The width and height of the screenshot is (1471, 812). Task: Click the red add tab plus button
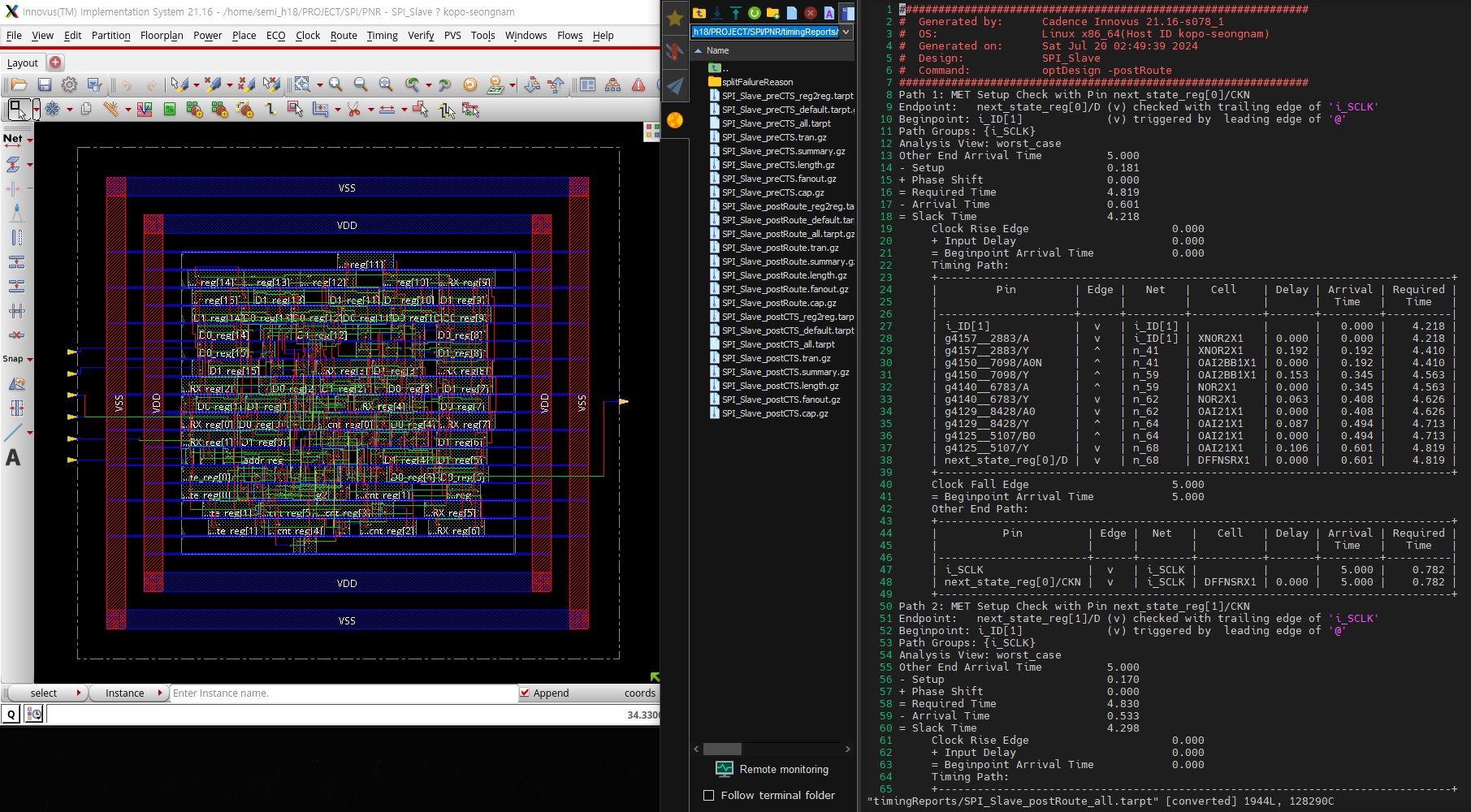click(55, 62)
